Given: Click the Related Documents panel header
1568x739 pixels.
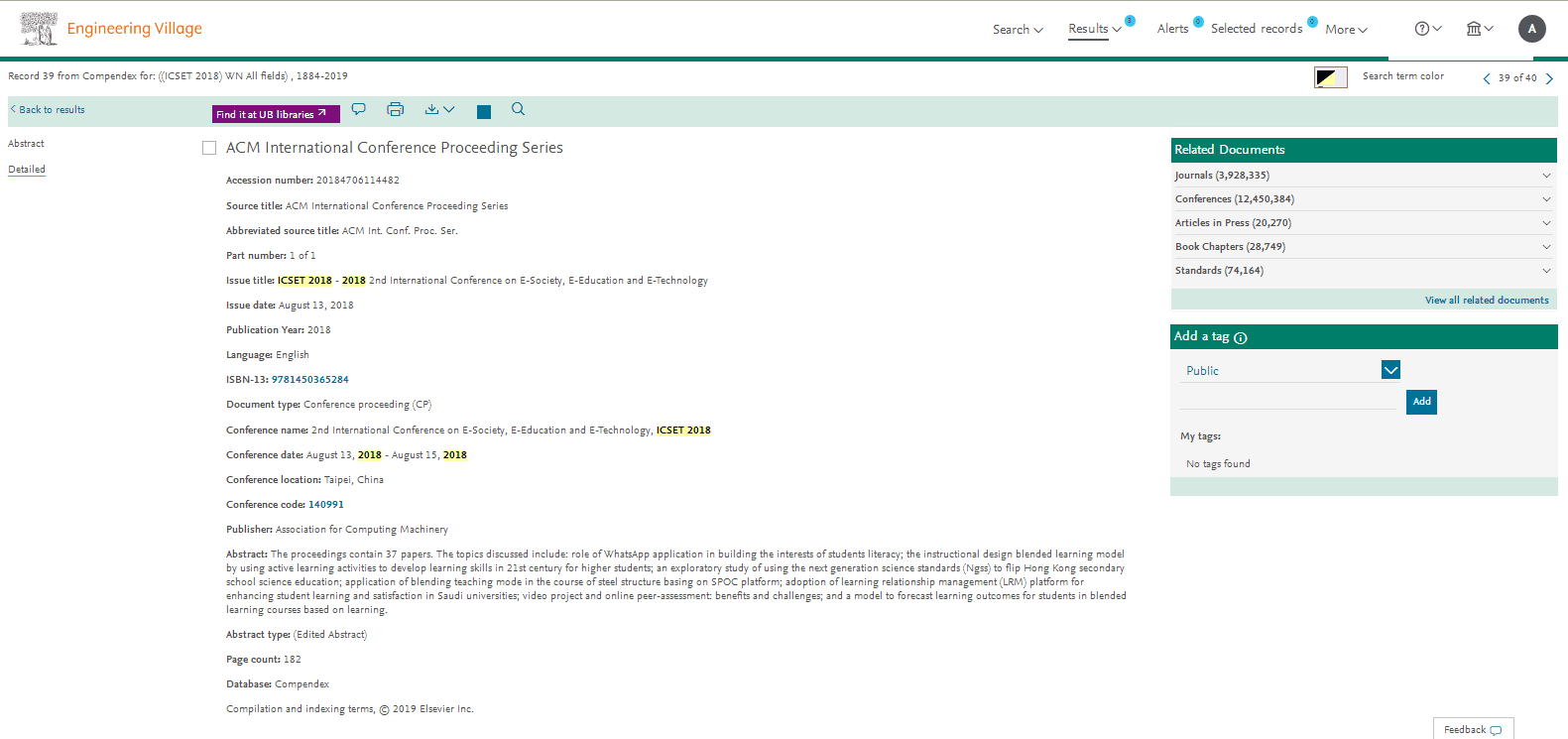Looking at the screenshot, I should tap(1364, 150).
